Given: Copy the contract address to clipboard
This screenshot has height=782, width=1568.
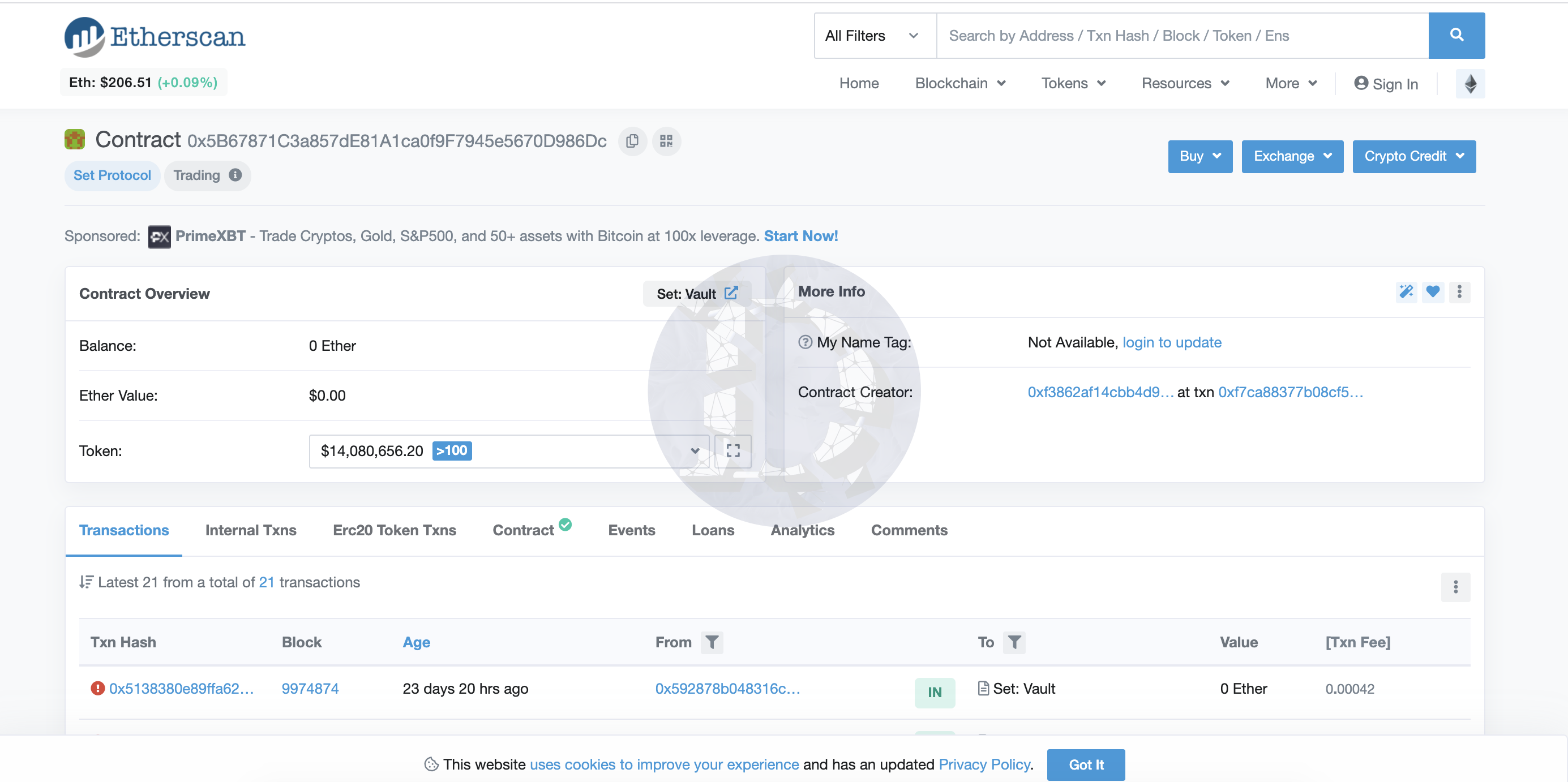Looking at the screenshot, I should point(632,141).
